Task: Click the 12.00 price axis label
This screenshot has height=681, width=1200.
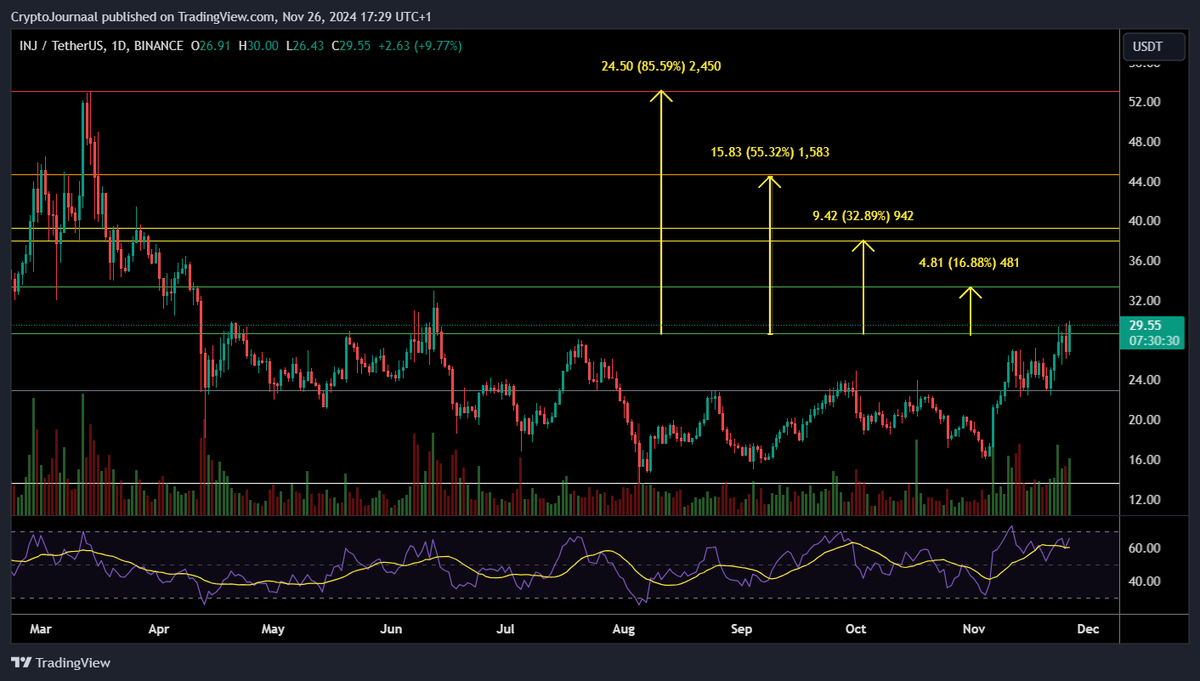Action: tap(1145, 500)
